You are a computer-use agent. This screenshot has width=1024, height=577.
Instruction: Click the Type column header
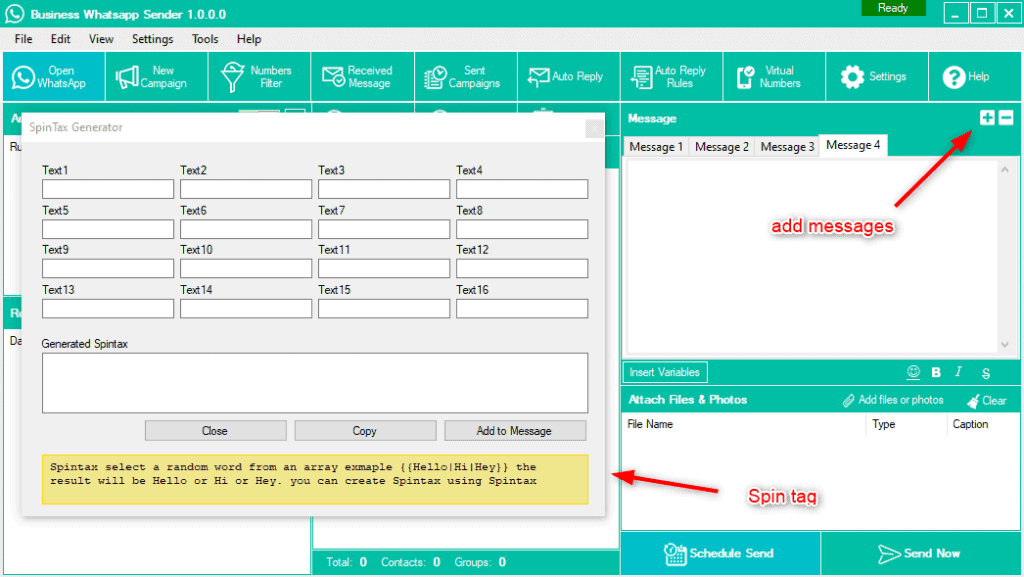click(x=906, y=424)
